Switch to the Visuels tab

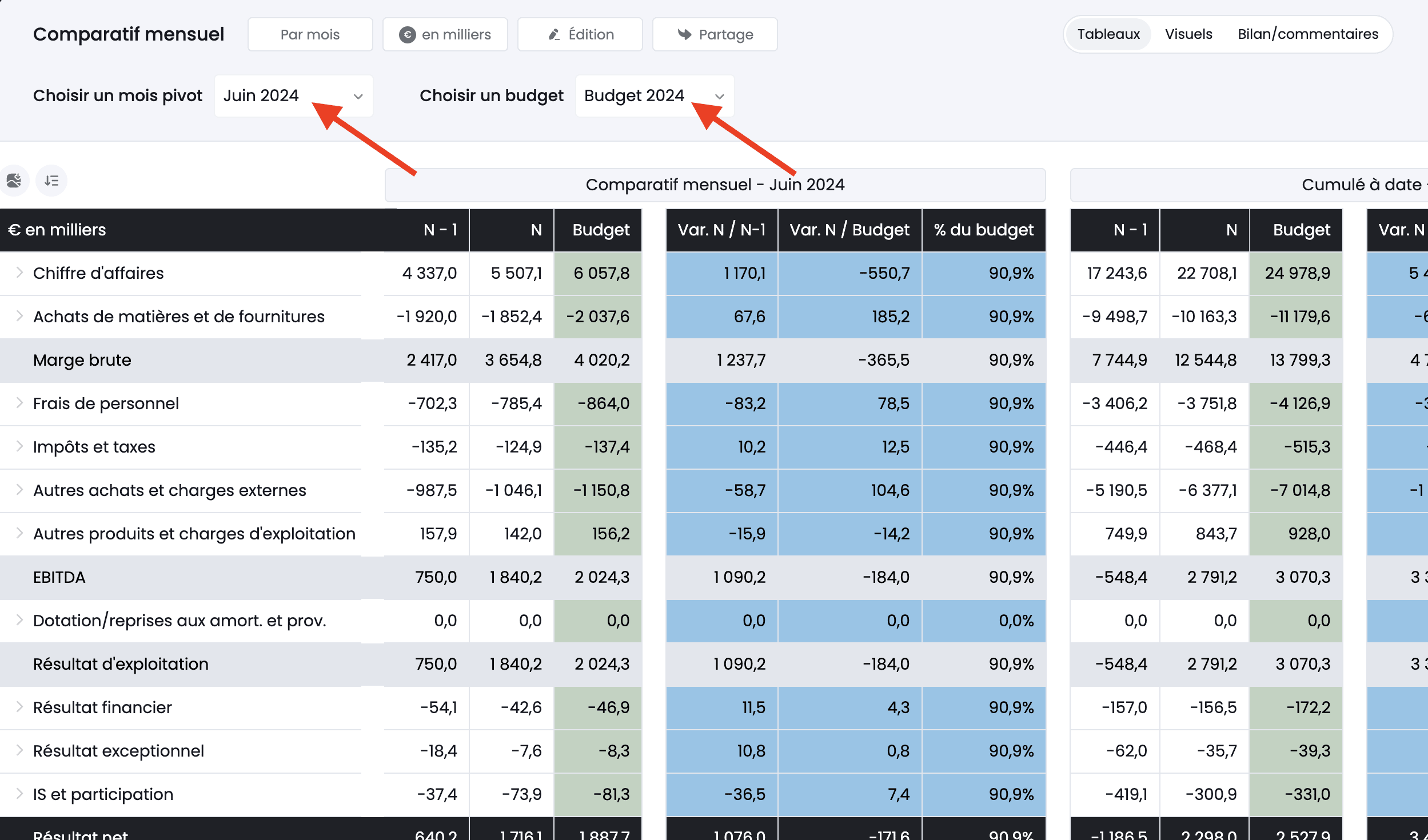pos(1188,34)
